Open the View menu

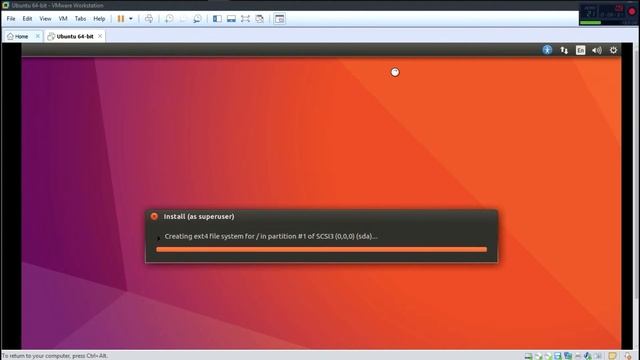coord(45,19)
